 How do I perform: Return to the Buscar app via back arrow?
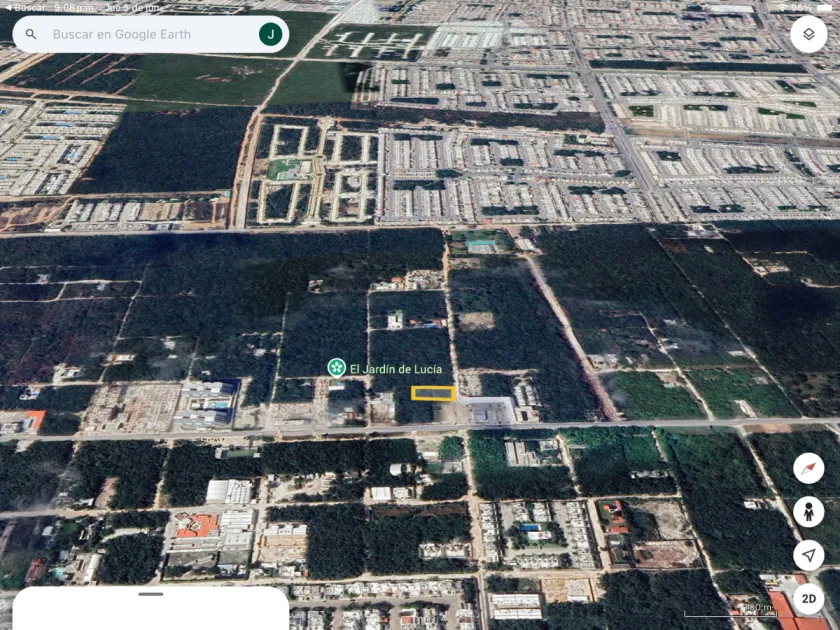8,7
